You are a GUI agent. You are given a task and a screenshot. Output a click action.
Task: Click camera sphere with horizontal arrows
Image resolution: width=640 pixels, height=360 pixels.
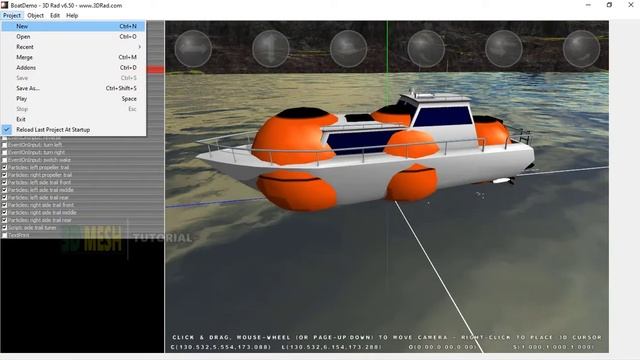tap(193, 49)
